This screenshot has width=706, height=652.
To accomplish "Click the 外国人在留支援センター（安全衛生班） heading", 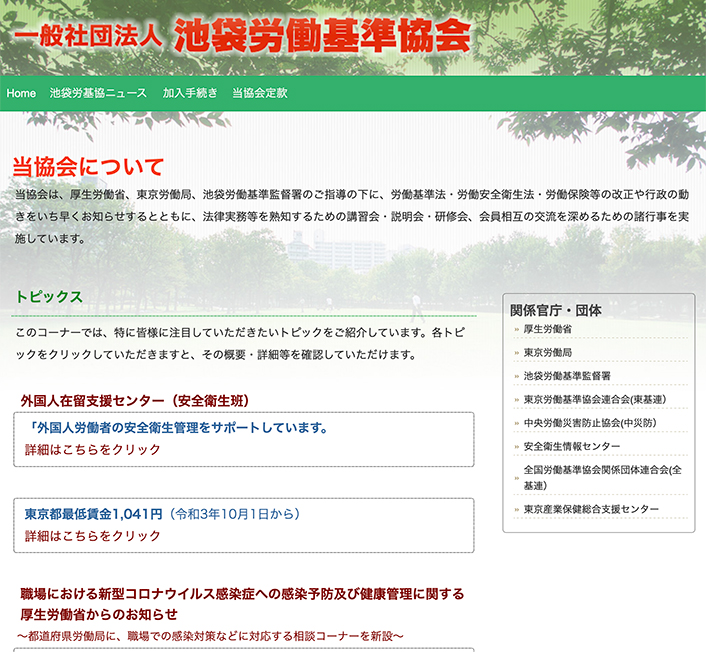I will click(x=135, y=400).
